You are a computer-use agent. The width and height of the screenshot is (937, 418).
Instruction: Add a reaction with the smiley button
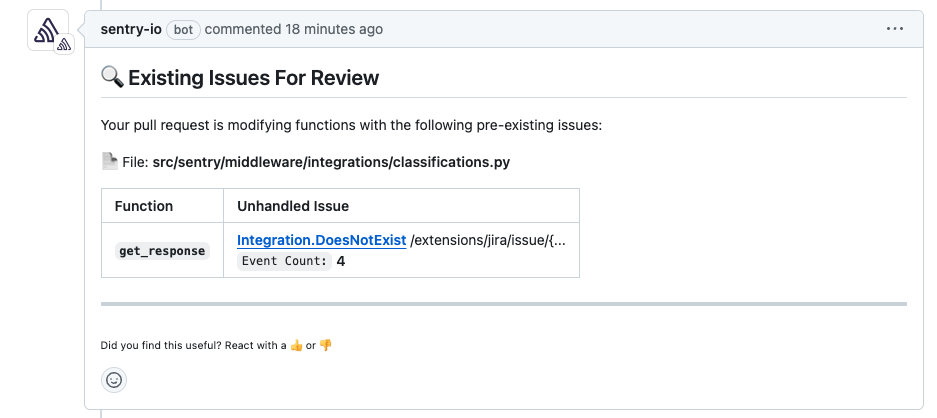pos(114,380)
